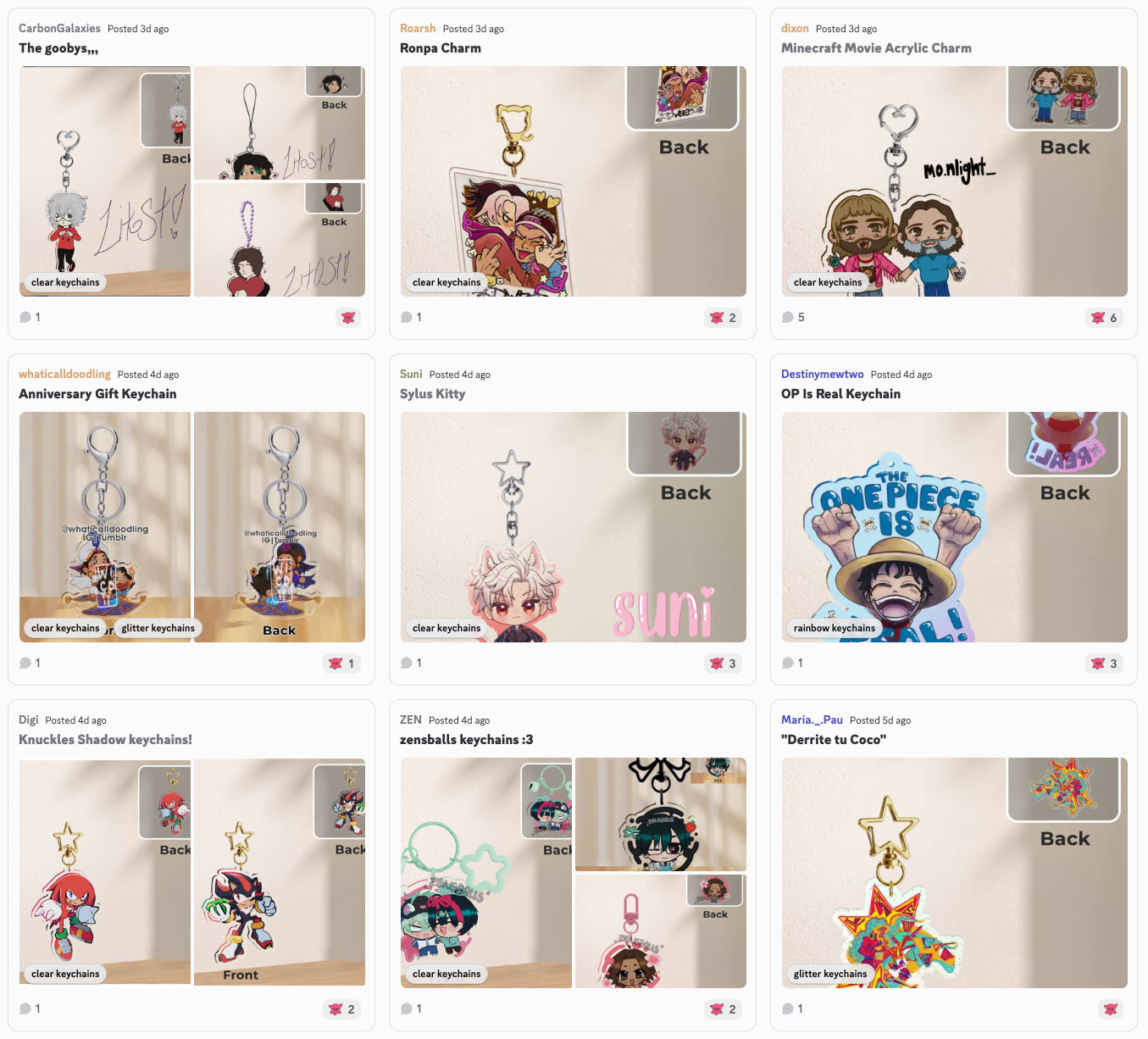Open comments icon on Minecraft Movie Acrylic Charm
This screenshot has width=1148, height=1039.
[x=788, y=317]
